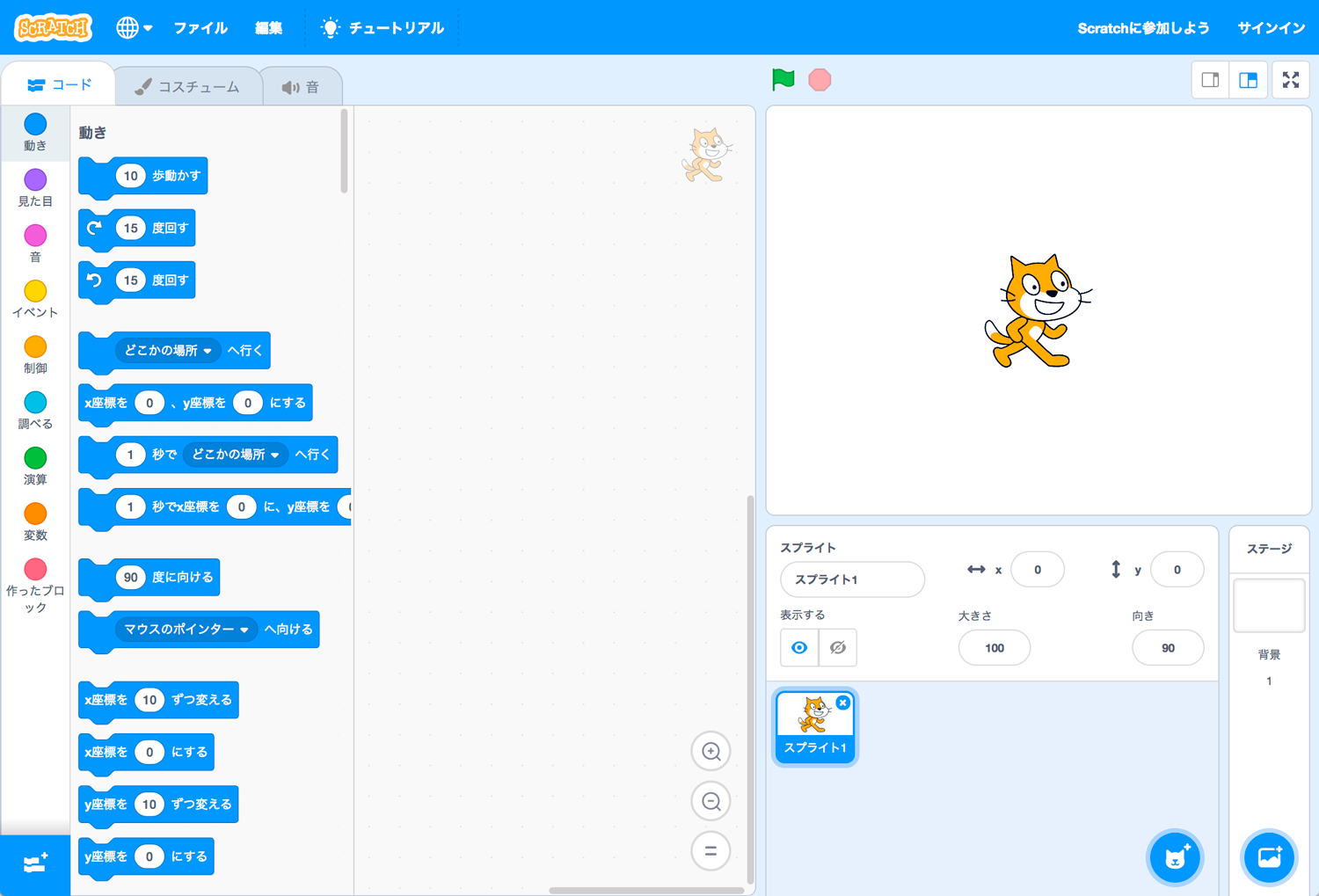Select the 調べる block category

point(35,411)
